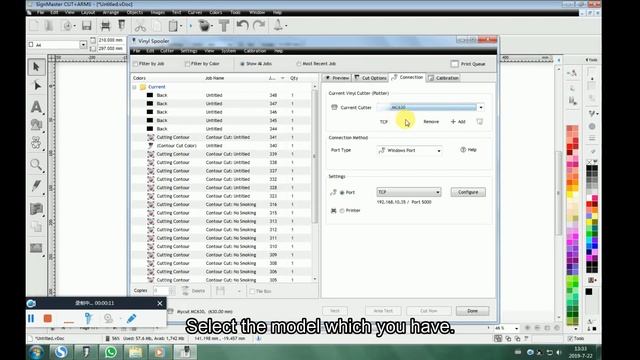Select the node edit arrow tool
Image resolution: width=640 pixels, height=360 pixels.
pos(36,86)
